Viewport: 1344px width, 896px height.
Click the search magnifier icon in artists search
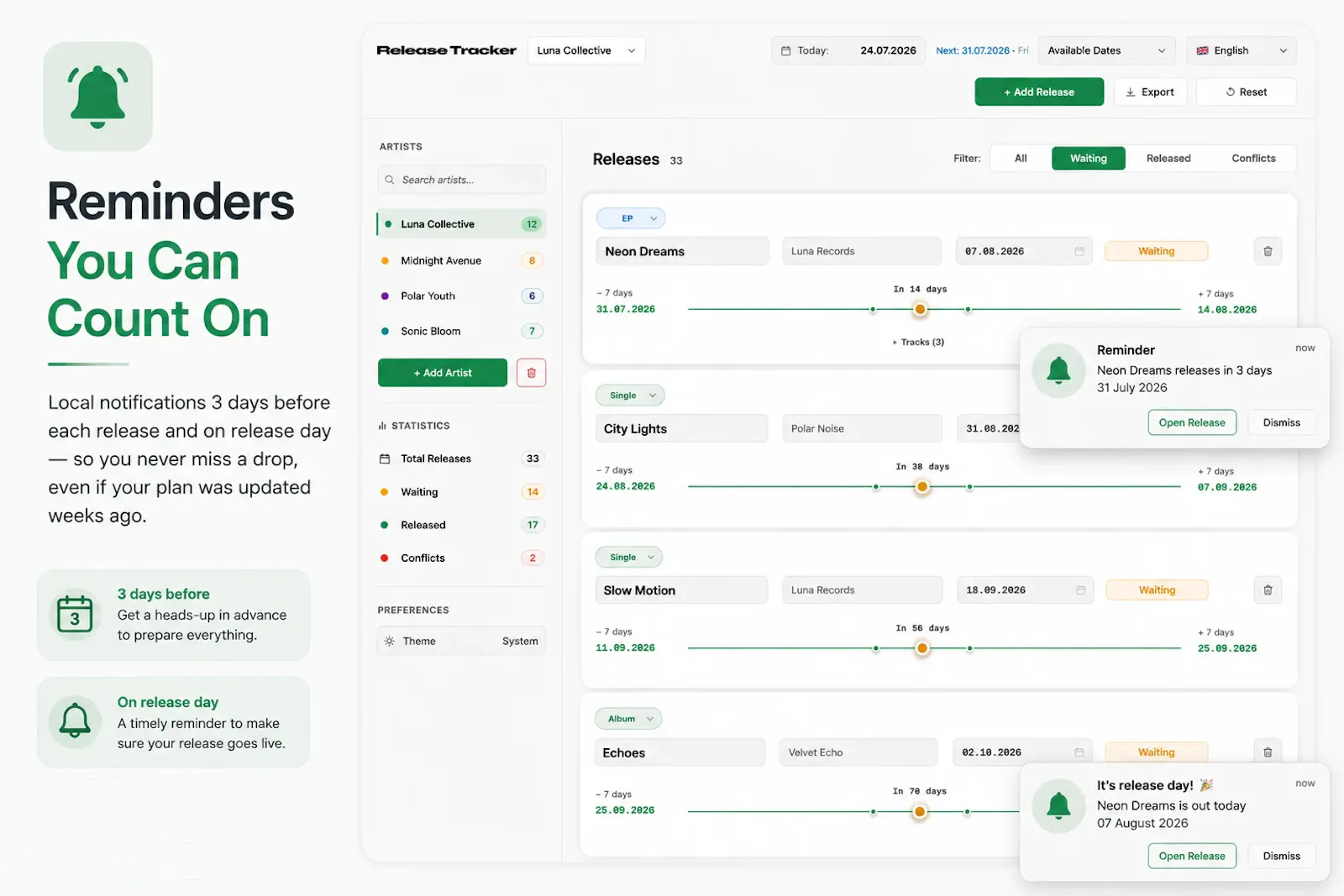pos(390,180)
